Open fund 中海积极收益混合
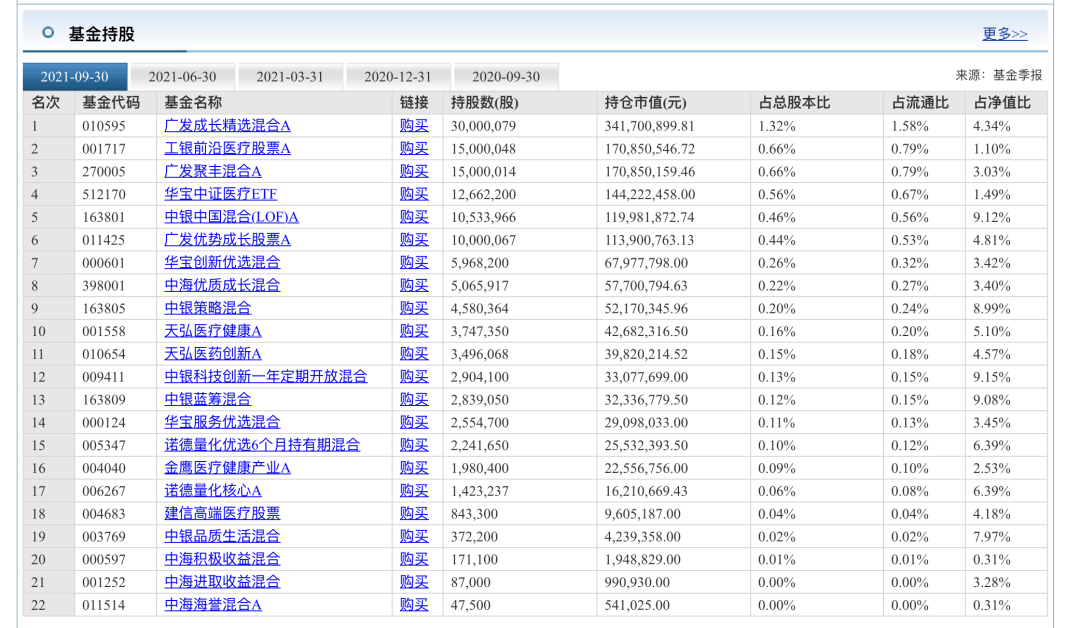This screenshot has height=628, width=1080. tap(222, 559)
